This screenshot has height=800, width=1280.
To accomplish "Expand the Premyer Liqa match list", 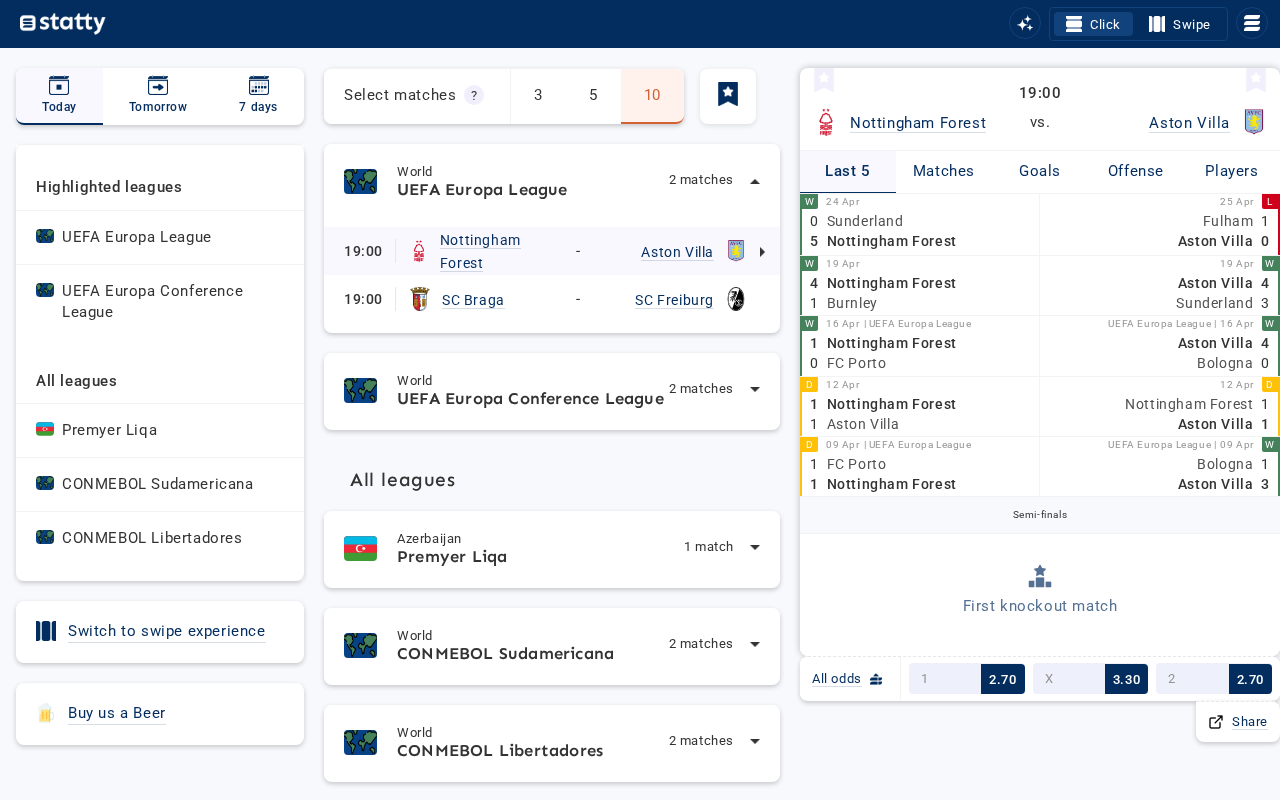I will pyautogui.click(x=755, y=547).
